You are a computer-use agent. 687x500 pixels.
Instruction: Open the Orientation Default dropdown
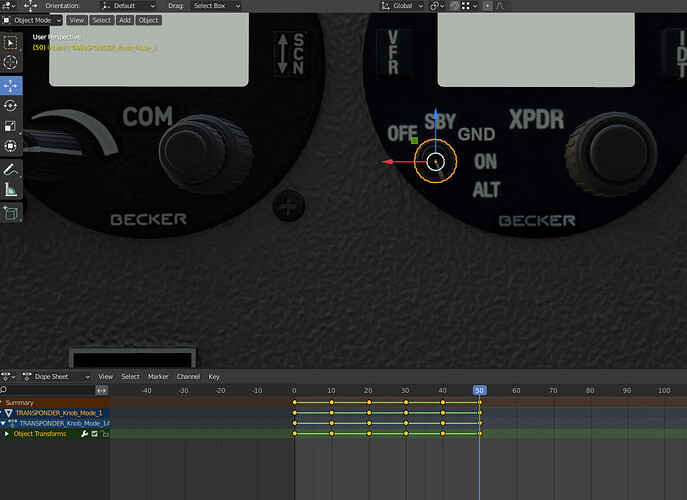128,6
